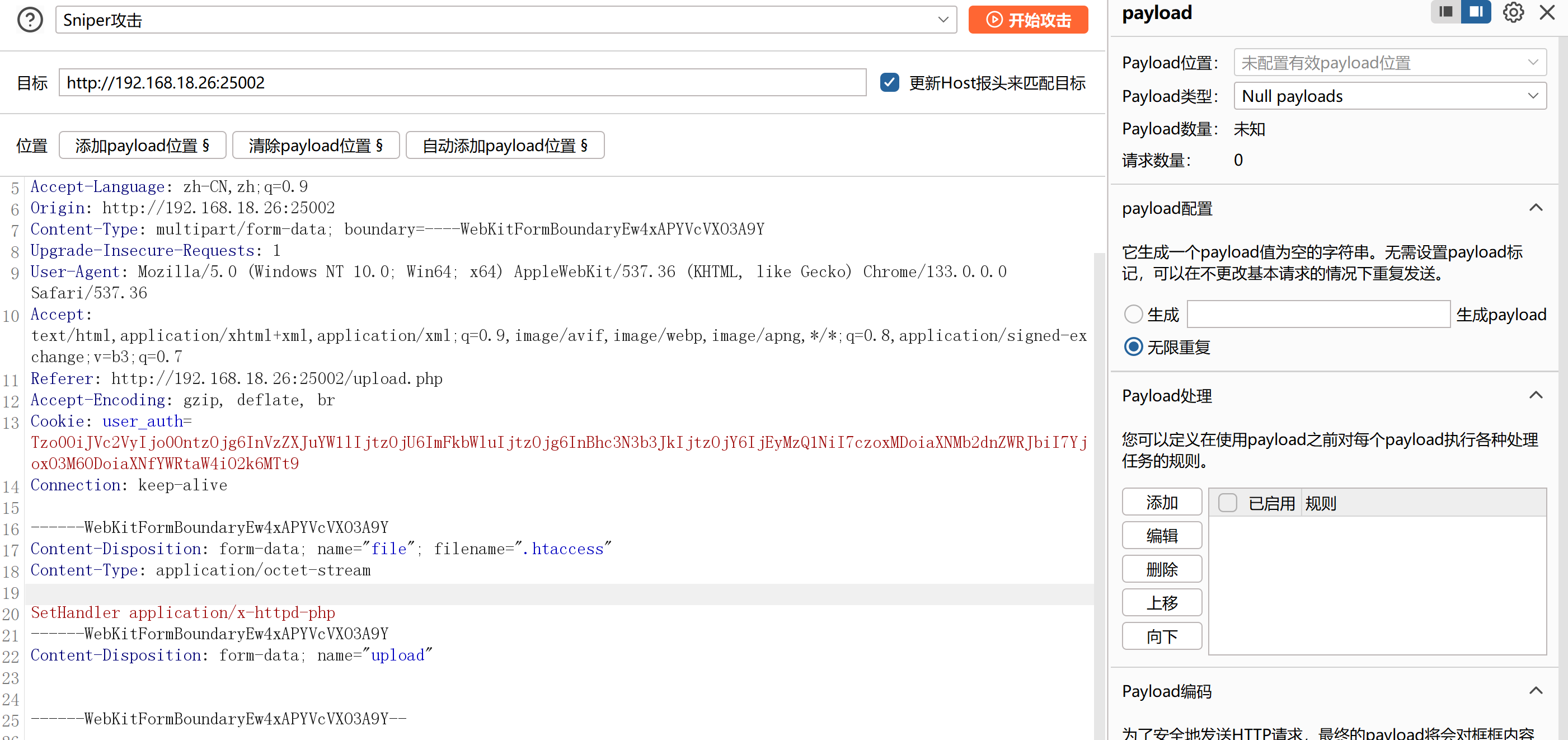Switch to left panel layout icon

point(1445,12)
